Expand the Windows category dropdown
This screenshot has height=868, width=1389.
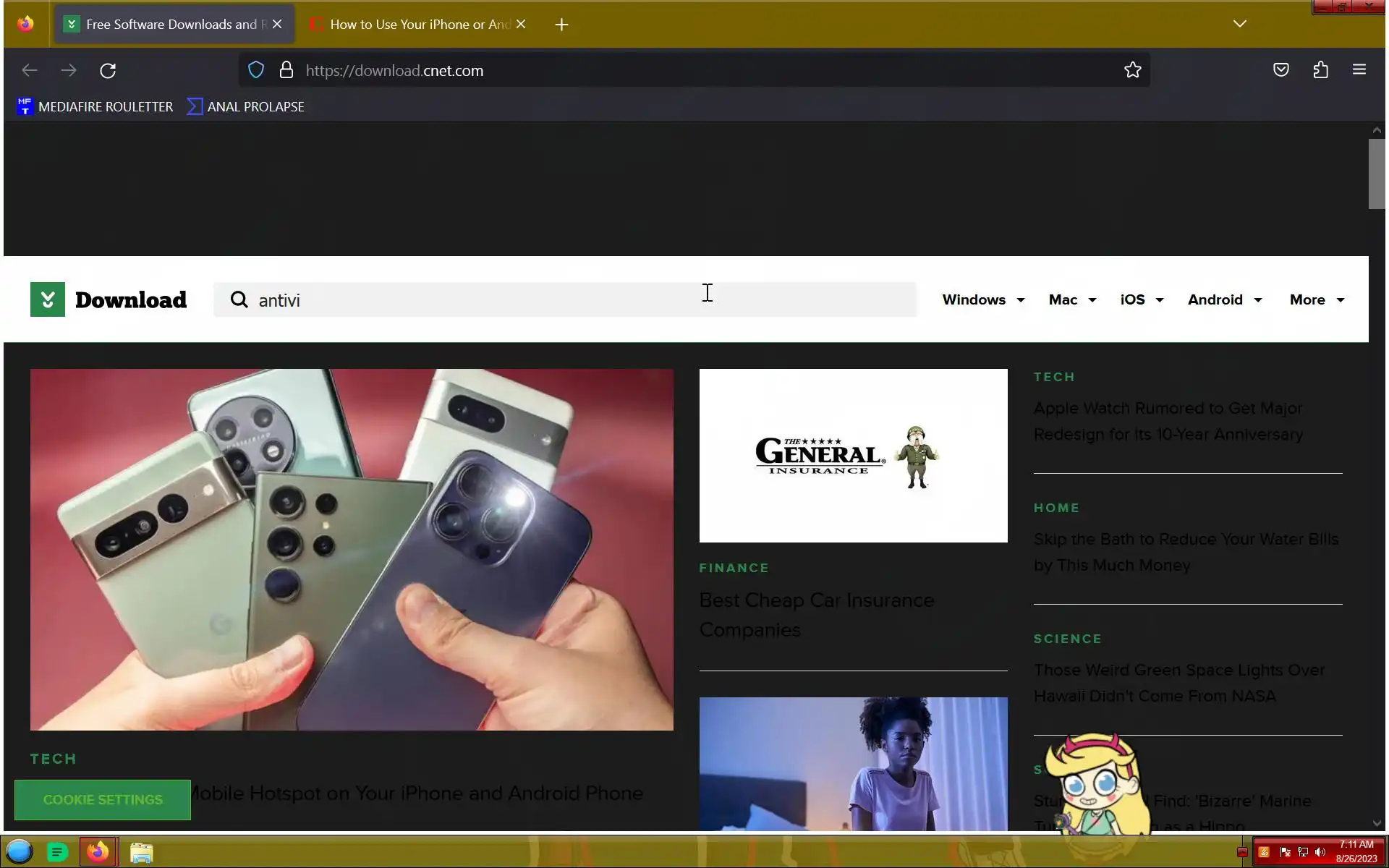(982, 299)
